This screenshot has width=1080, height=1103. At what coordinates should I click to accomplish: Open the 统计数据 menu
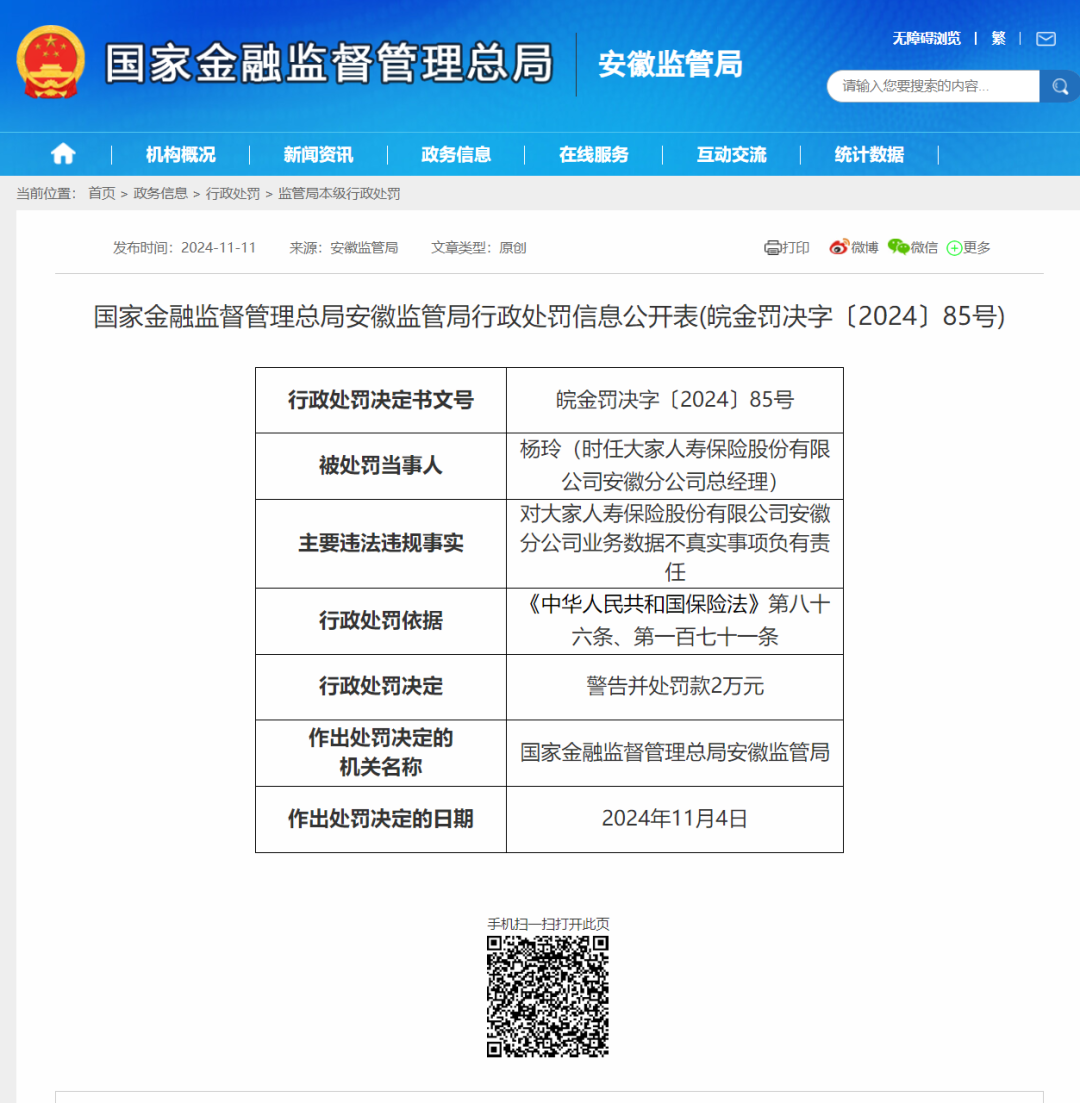[x=869, y=155]
